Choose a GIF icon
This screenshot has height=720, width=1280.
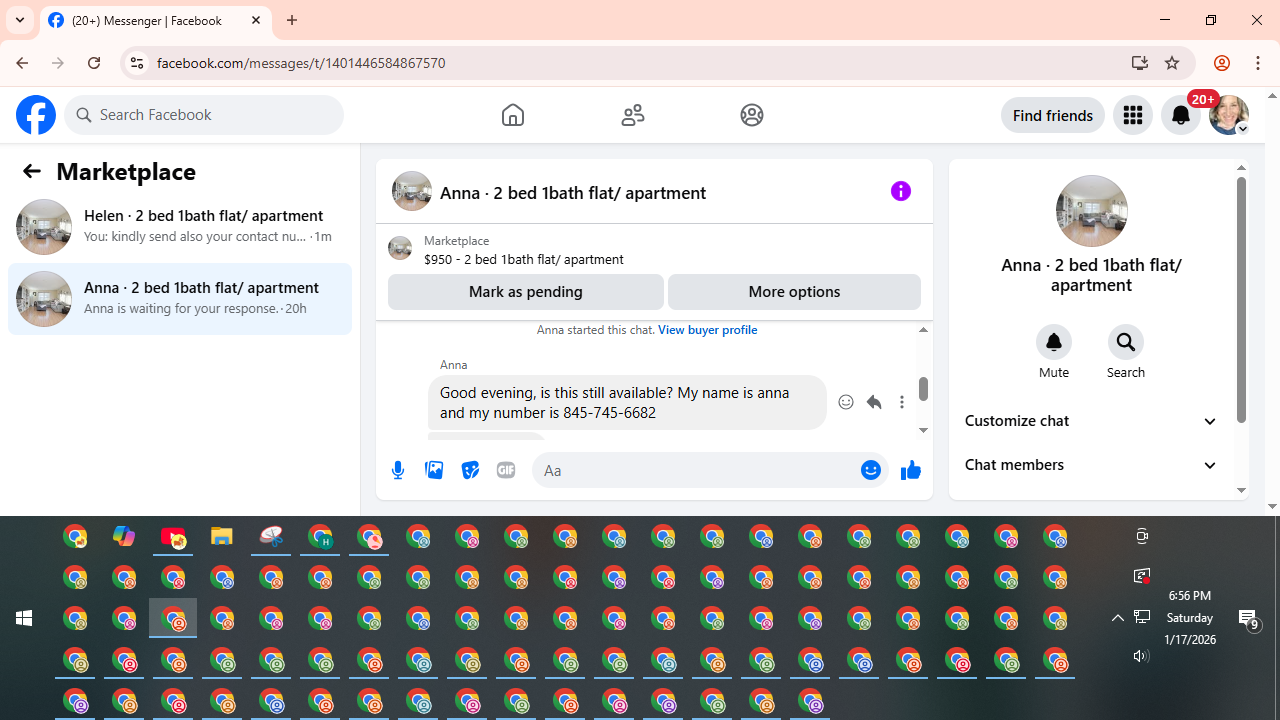point(506,470)
